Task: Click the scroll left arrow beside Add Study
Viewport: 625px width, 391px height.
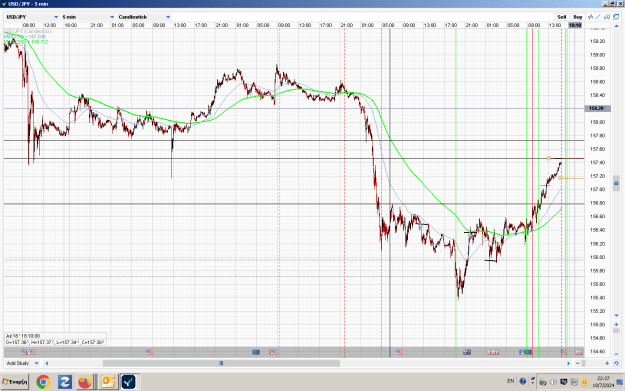Action: 47,363
